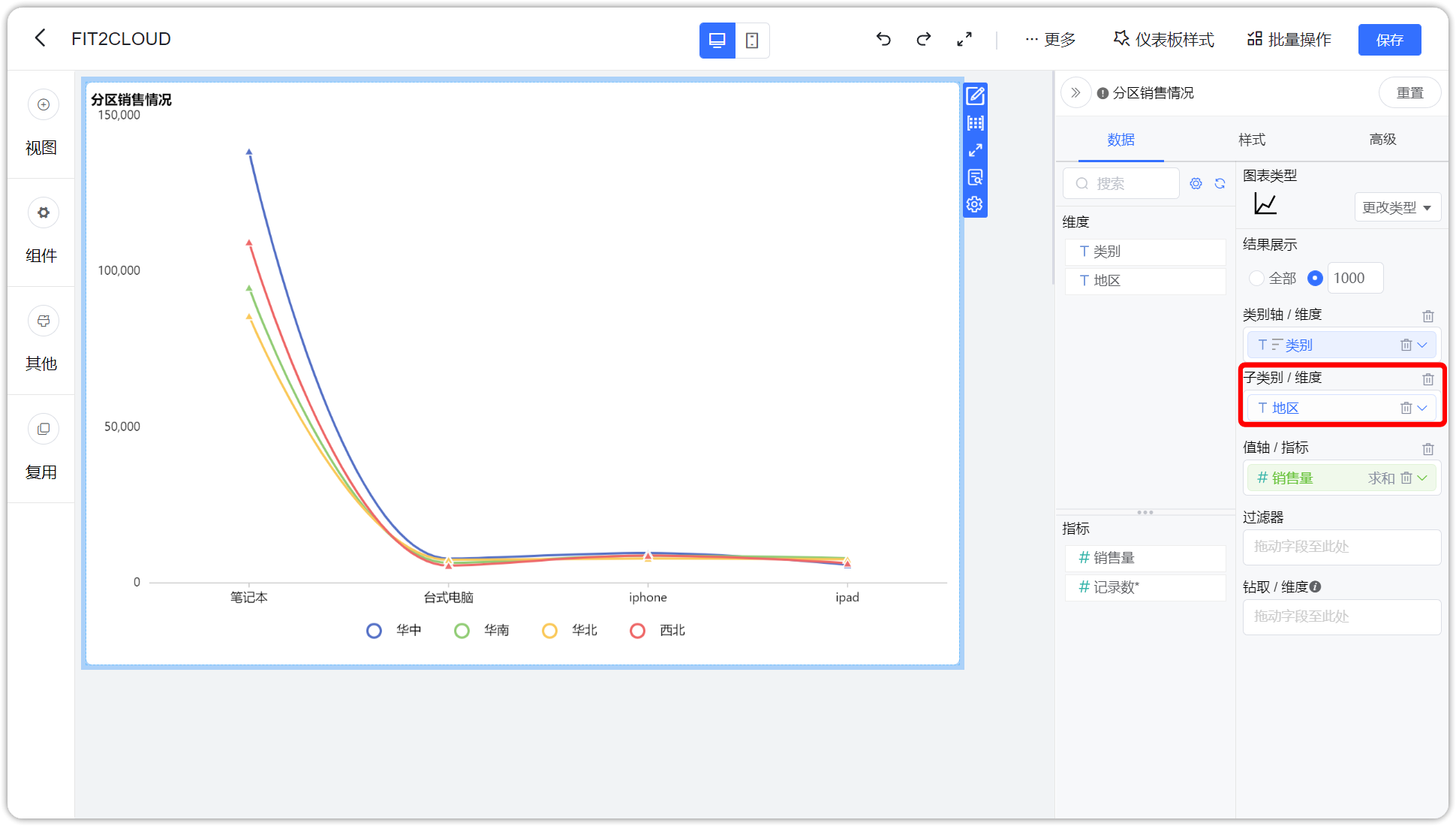Screen dimensions: 1456x826
Task: Save the dashboard with 保存
Action: (1389, 40)
